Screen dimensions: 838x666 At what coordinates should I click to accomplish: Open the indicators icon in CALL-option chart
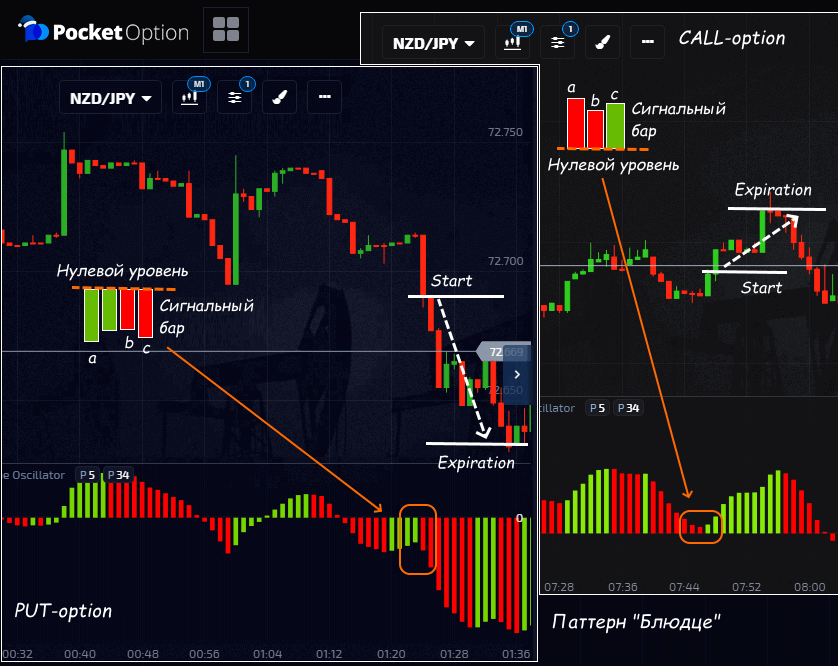(558, 43)
